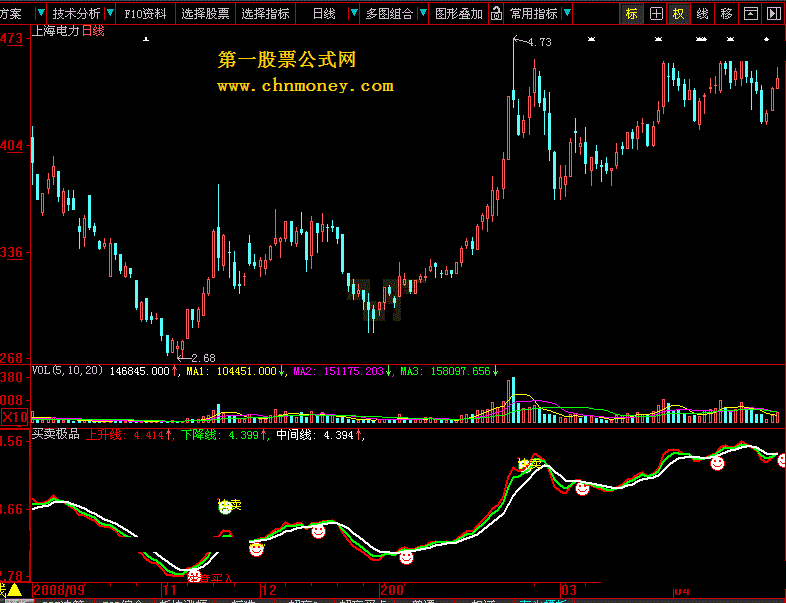Toggle the 线 drawing-line button
The width and height of the screenshot is (786, 603).
[702, 14]
